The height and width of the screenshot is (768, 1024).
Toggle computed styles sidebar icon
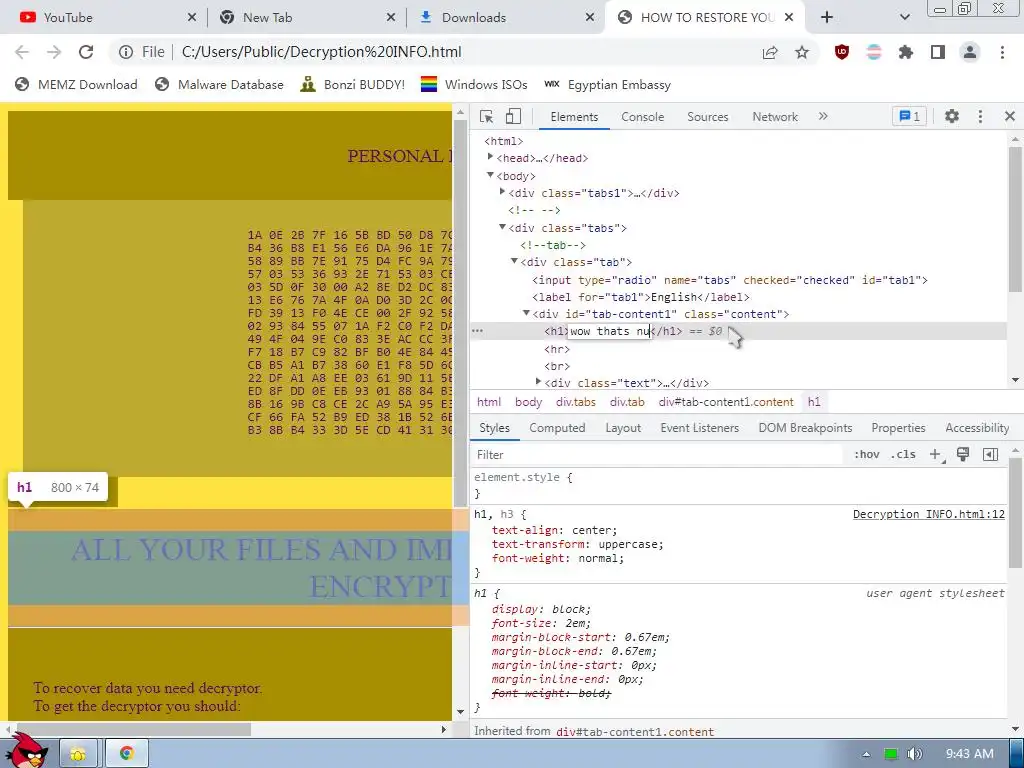point(990,455)
